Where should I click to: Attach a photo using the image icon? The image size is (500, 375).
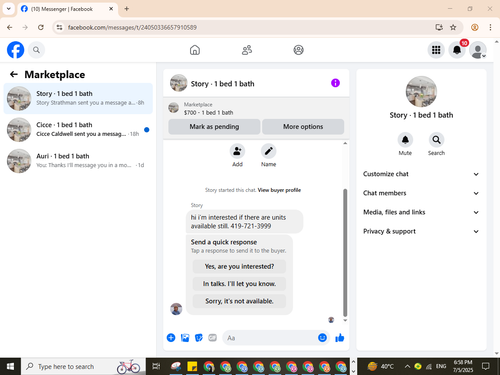185,338
